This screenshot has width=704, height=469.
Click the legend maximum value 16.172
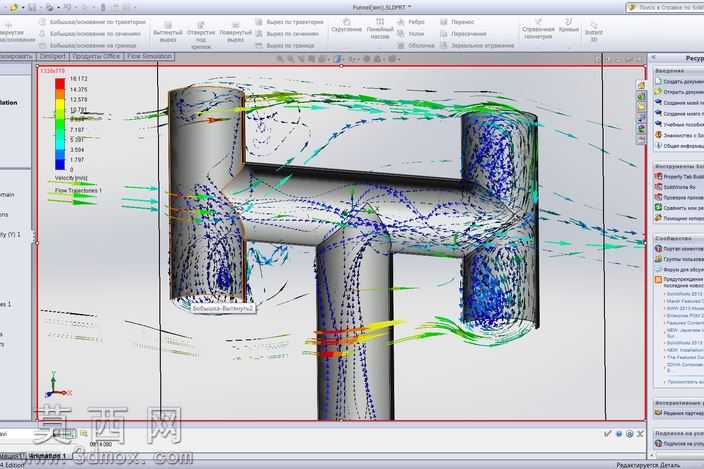[x=79, y=79]
